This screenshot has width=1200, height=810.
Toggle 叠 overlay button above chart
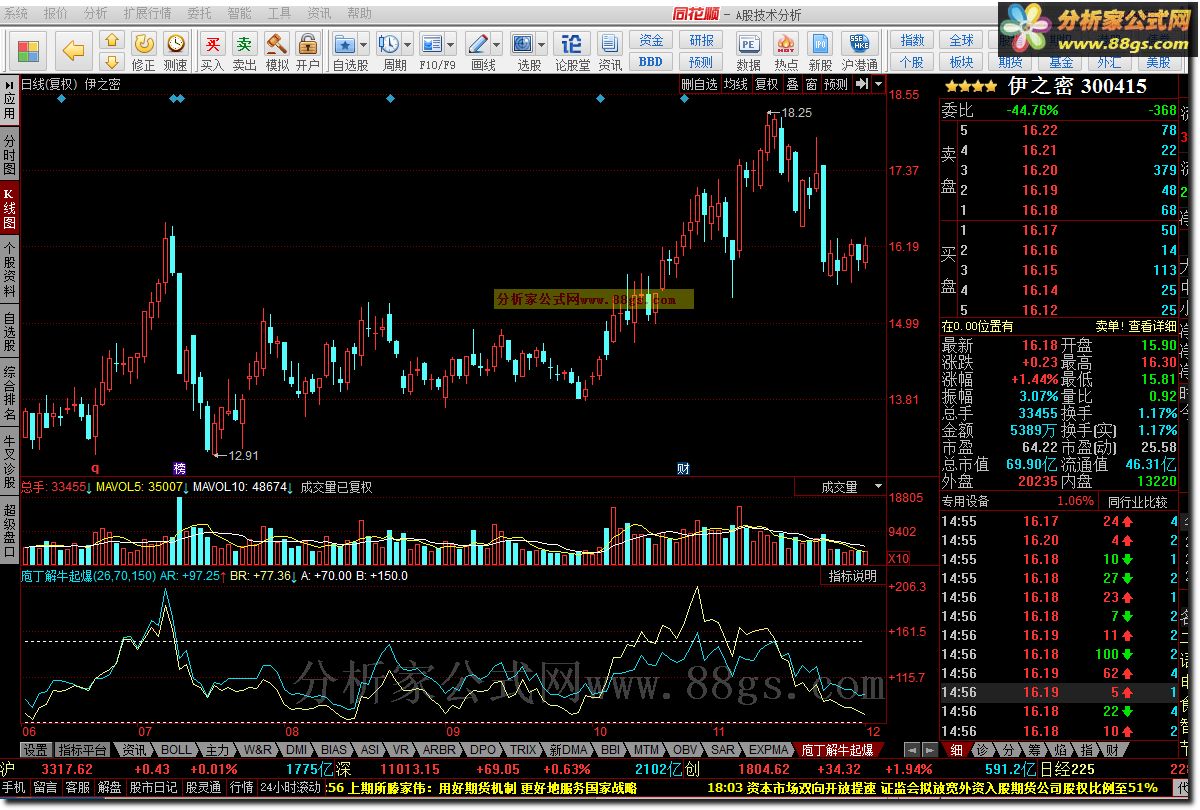[791, 85]
